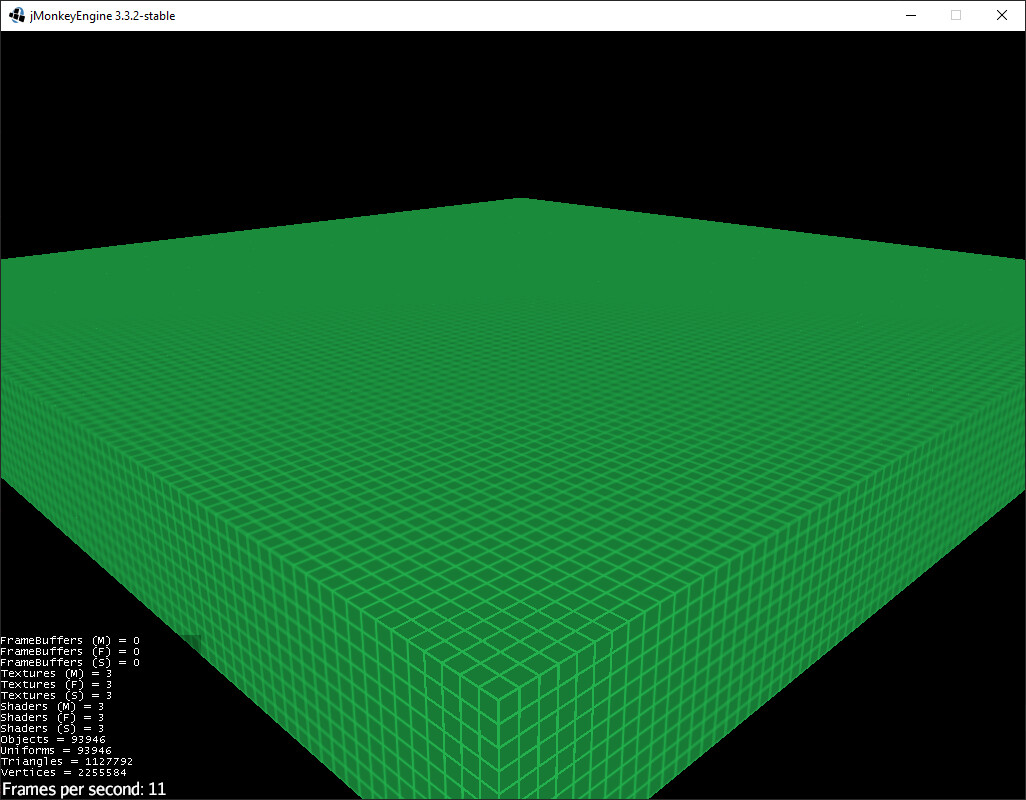Maximize the jMonkeyEngine window
This screenshot has width=1026, height=800.
956,15
